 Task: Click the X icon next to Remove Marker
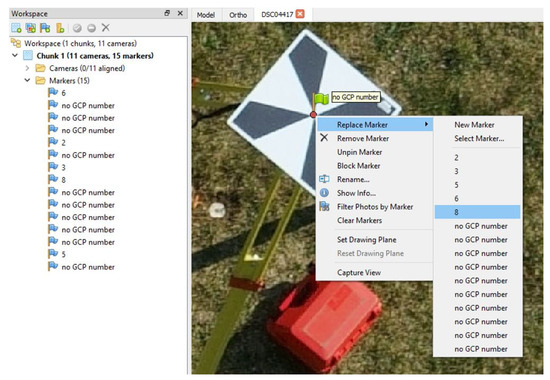click(324, 138)
